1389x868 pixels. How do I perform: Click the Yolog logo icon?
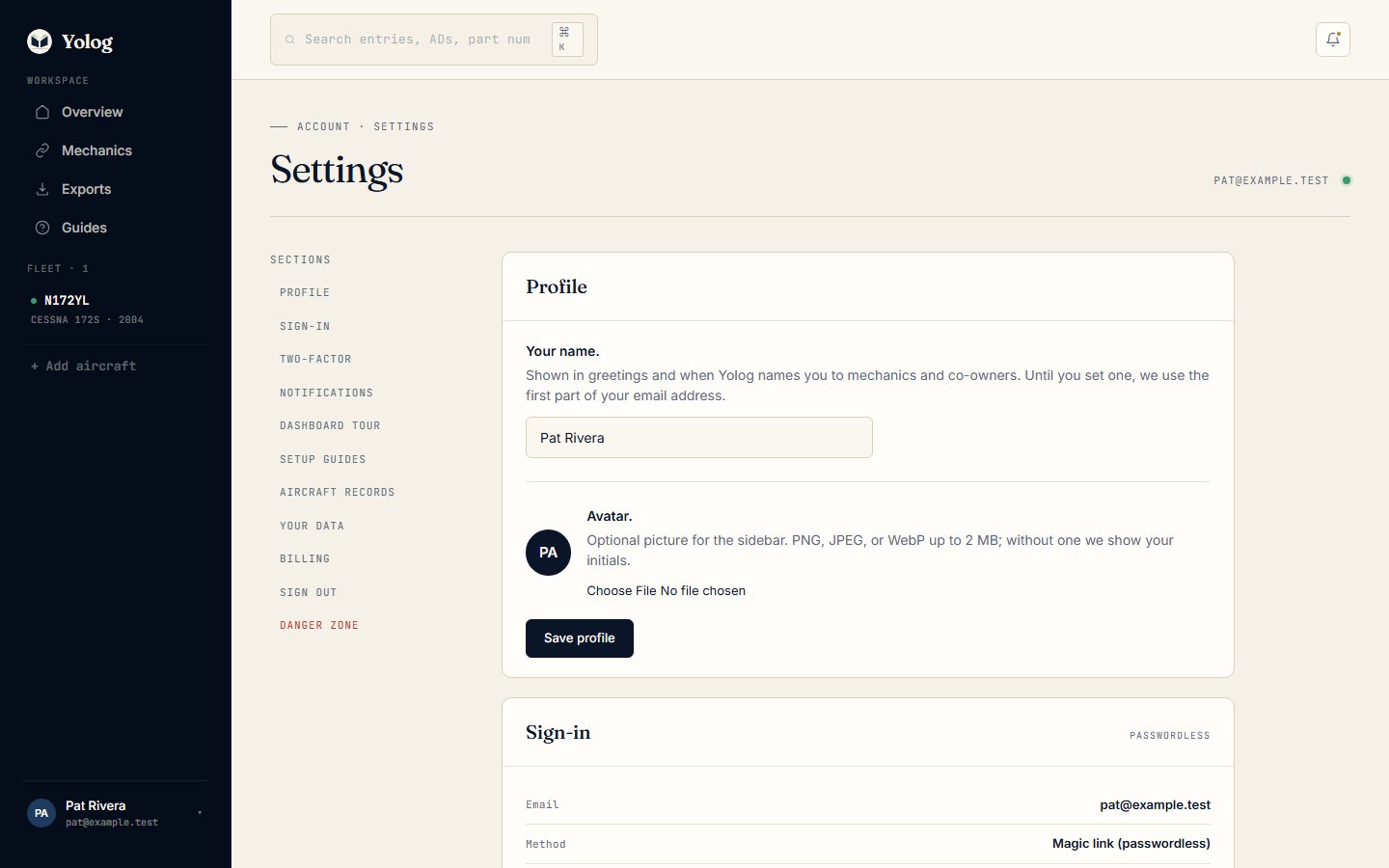pyautogui.click(x=40, y=41)
